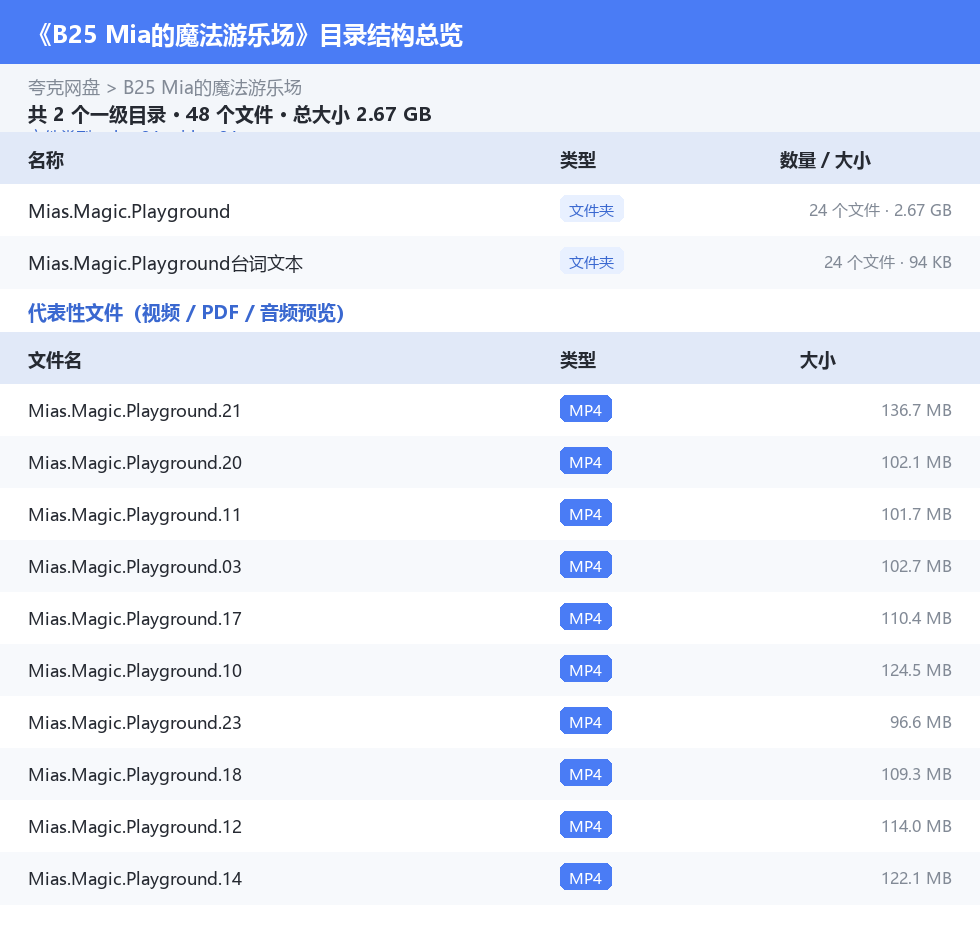Image resolution: width=980 pixels, height=936 pixels.
Task: Click the 124.5 MB size value
Action: (x=916, y=669)
